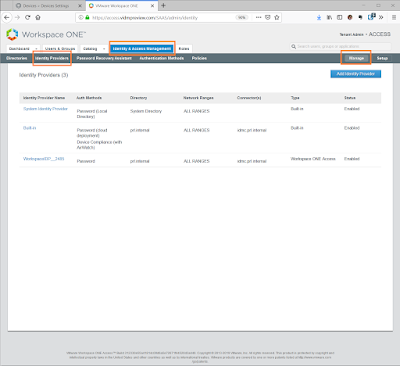Screen dimensions: 400x366
Task: Switch to the Devices Settings browser tab
Action: coord(49,6)
